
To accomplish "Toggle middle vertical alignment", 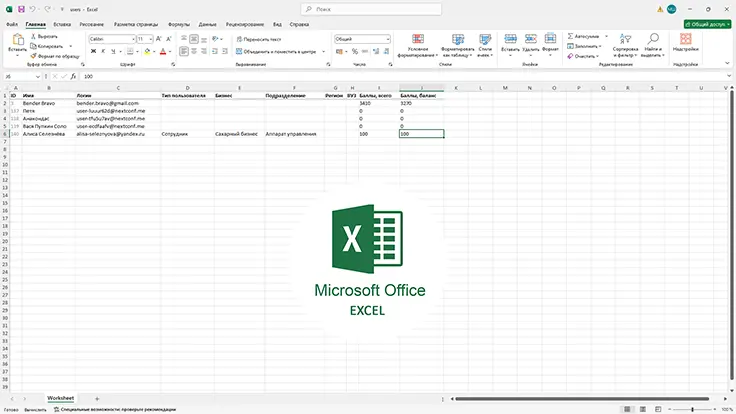I will click(194, 39).
